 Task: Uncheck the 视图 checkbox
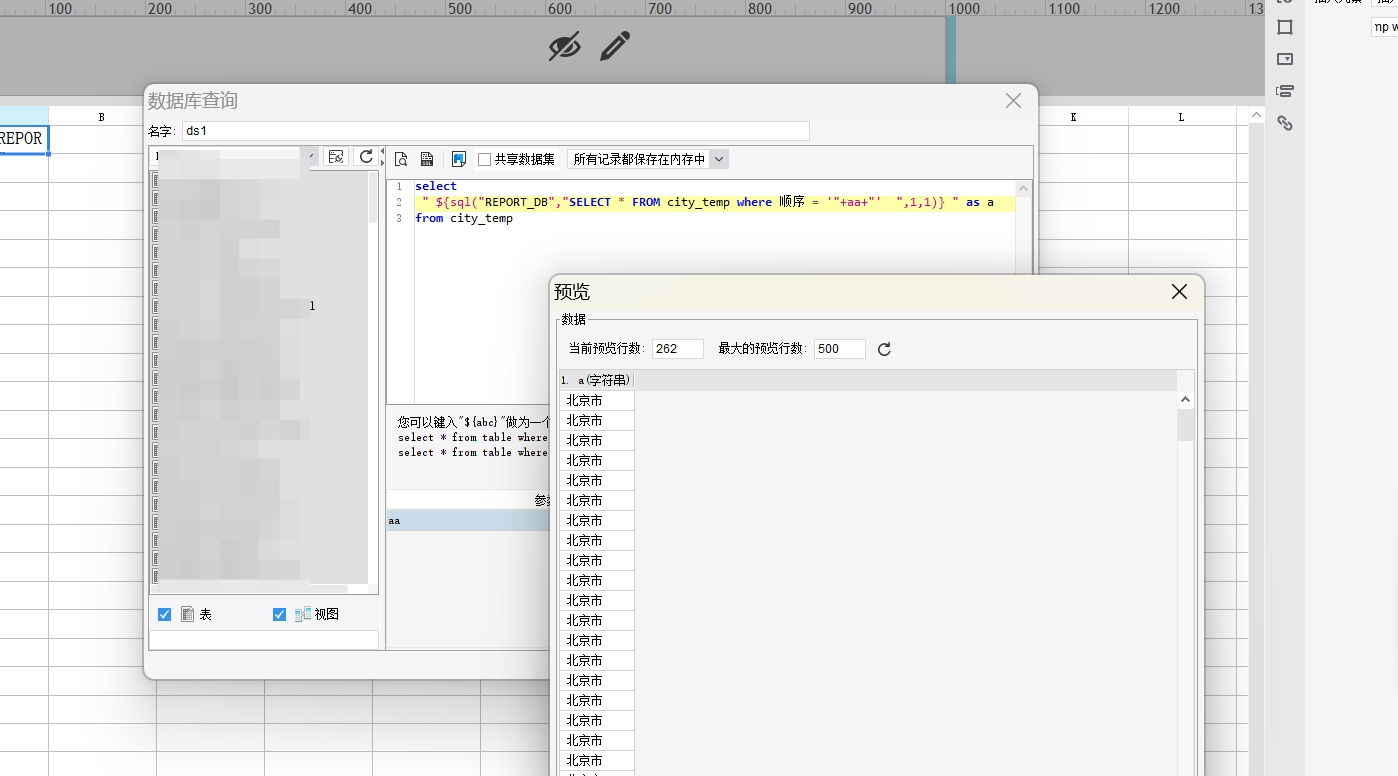tap(279, 614)
